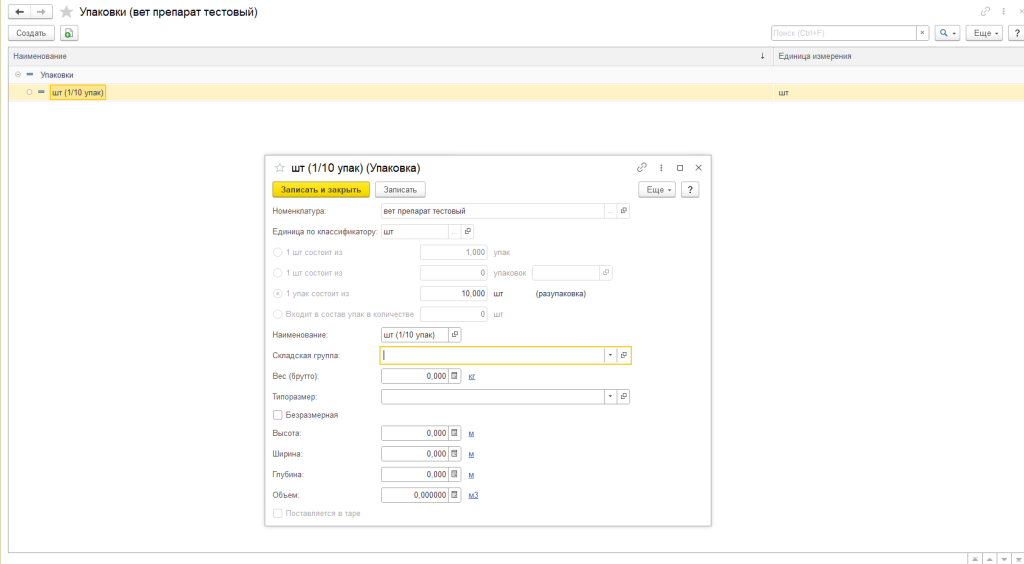This screenshot has width=1024, height=564.
Task: Click into the Поиск (Ctrl+F) search field
Action: tap(842, 33)
